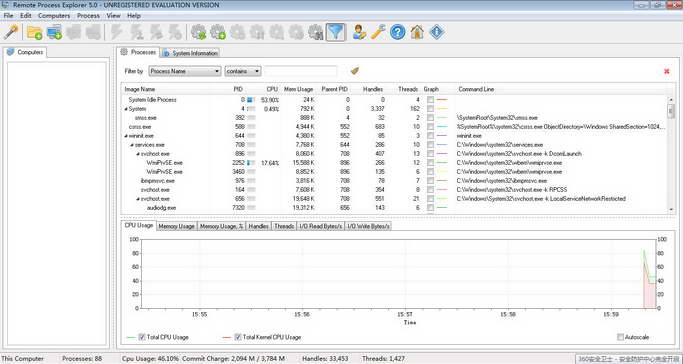Click the home page house icon
Screen dimensions: 683x364
[417, 32]
